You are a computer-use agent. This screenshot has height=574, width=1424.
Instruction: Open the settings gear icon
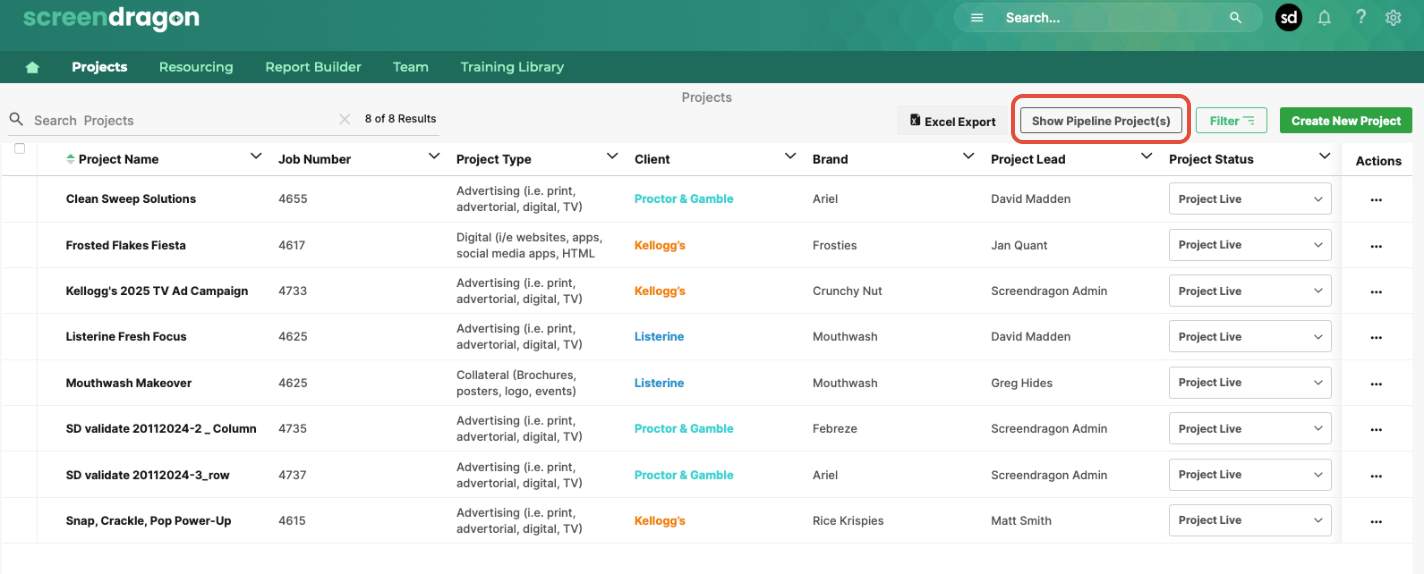point(1393,18)
